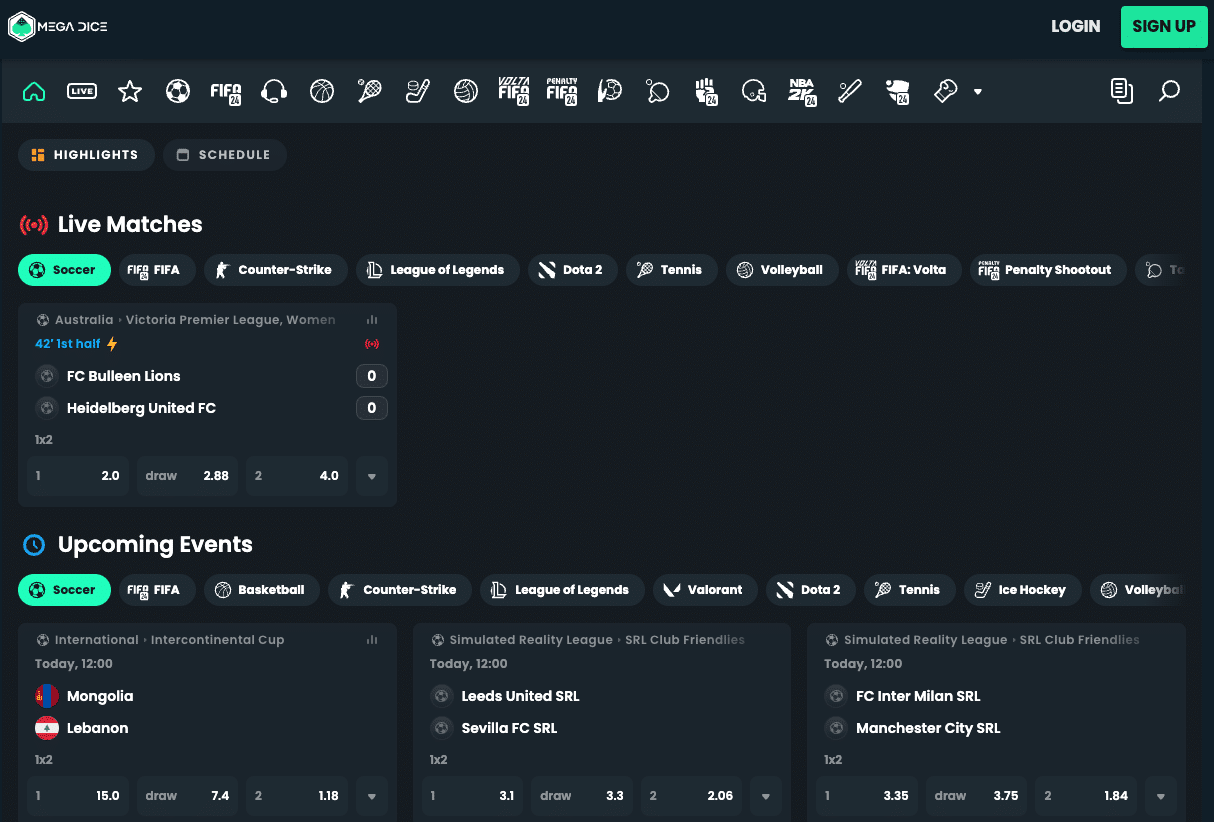The image size is (1214, 822).
Task: Expand more markets for Bulleen Lions match
Action: (372, 476)
